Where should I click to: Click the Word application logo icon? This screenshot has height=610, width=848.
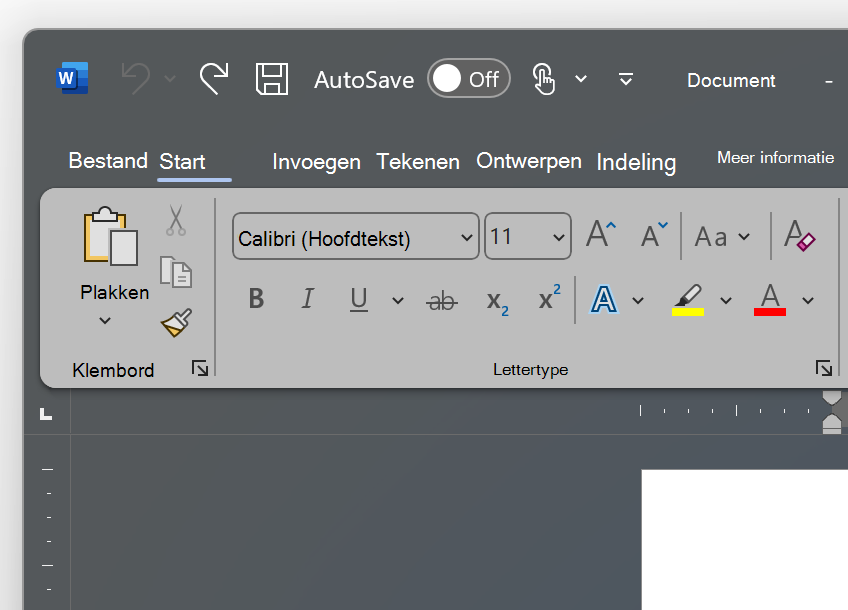pyautogui.click(x=72, y=78)
